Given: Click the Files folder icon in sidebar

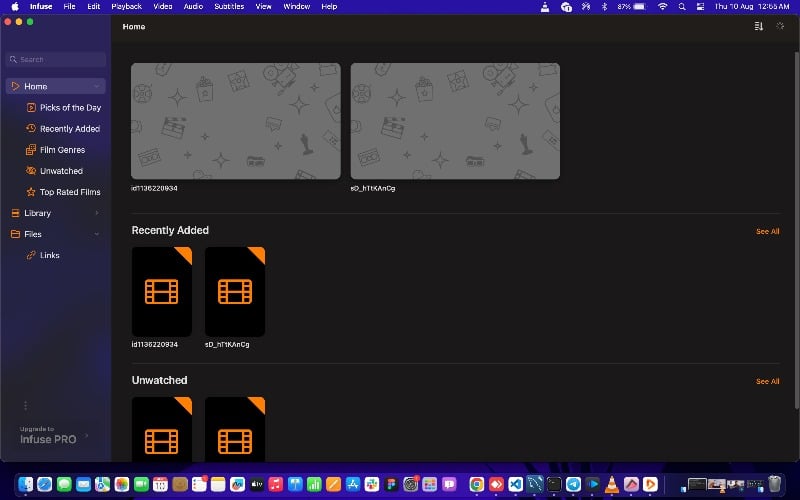Looking at the screenshot, I should pos(15,234).
